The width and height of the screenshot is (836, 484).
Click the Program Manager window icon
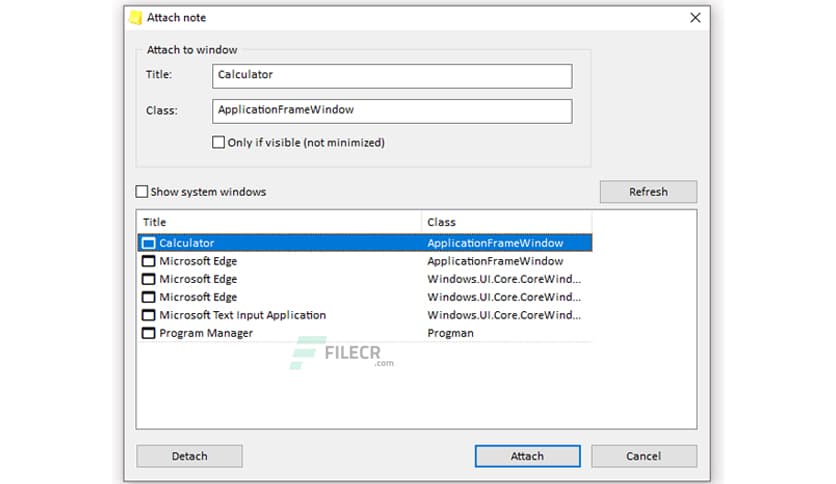pos(149,333)
